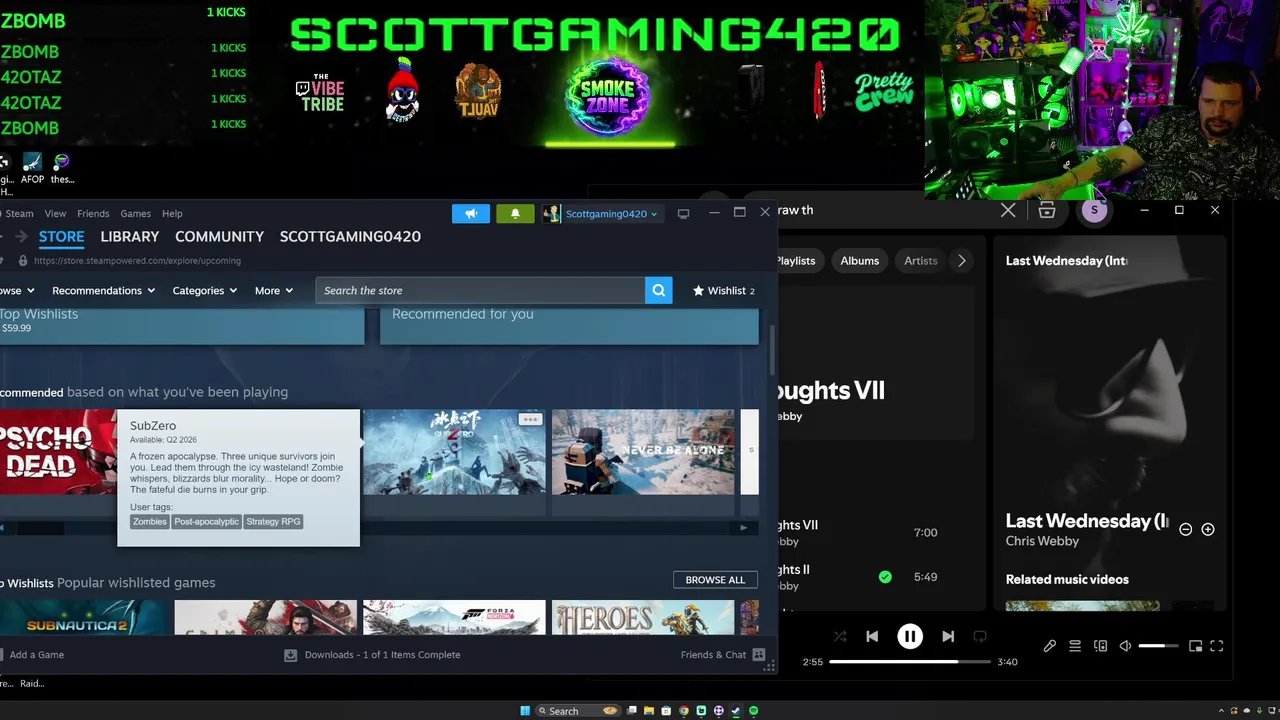Click Add a Game in Steam
Screen dimensions: 1280x720
pos(36,655)
